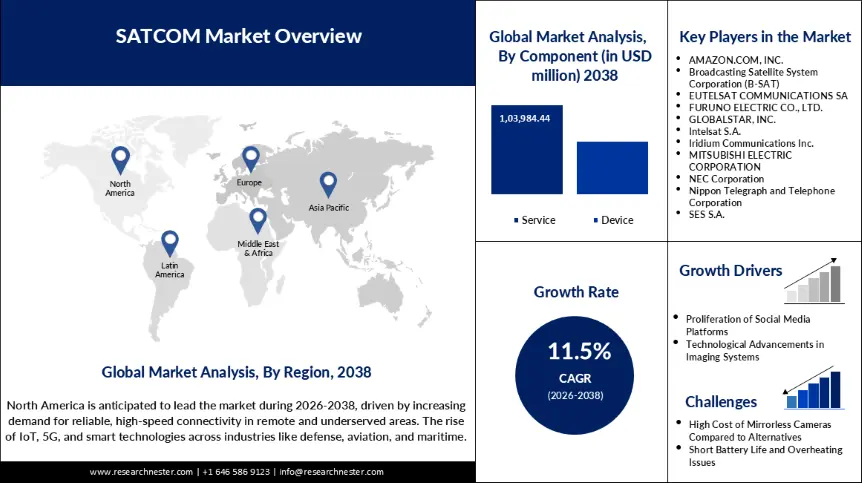The width and height of the screenshot is (862, 483).
Task: Click 'FURUNO ELECTRIC CO., LTD.' entry
Action: pyautogui.click(x=756, y=108)
